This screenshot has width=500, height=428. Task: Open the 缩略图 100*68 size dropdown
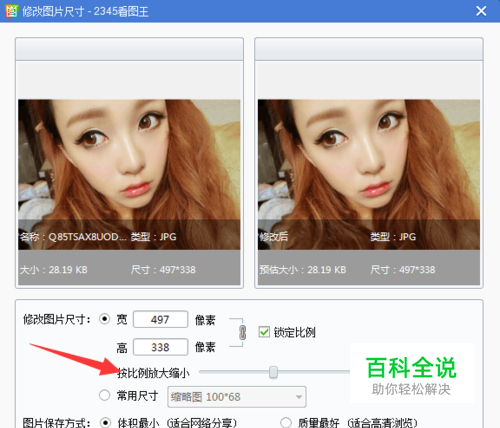pyautogui.click(x=237, y=397)
